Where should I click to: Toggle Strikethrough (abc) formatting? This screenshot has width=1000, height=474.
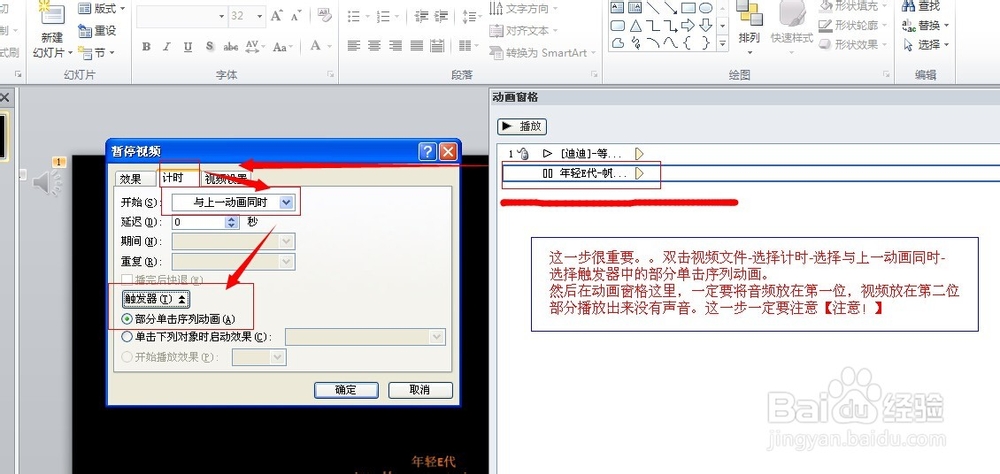point(230,46)
